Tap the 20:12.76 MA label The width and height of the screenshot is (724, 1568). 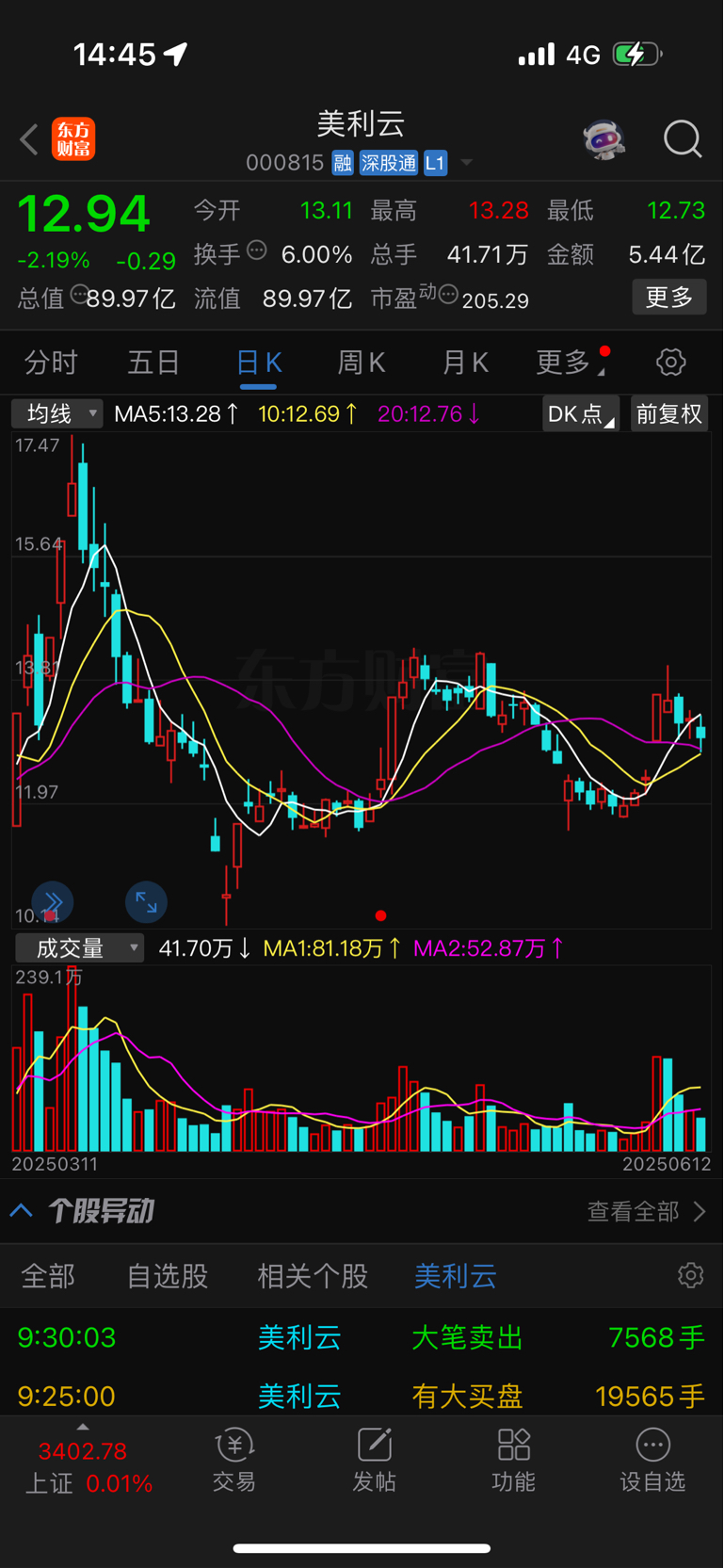428,413
